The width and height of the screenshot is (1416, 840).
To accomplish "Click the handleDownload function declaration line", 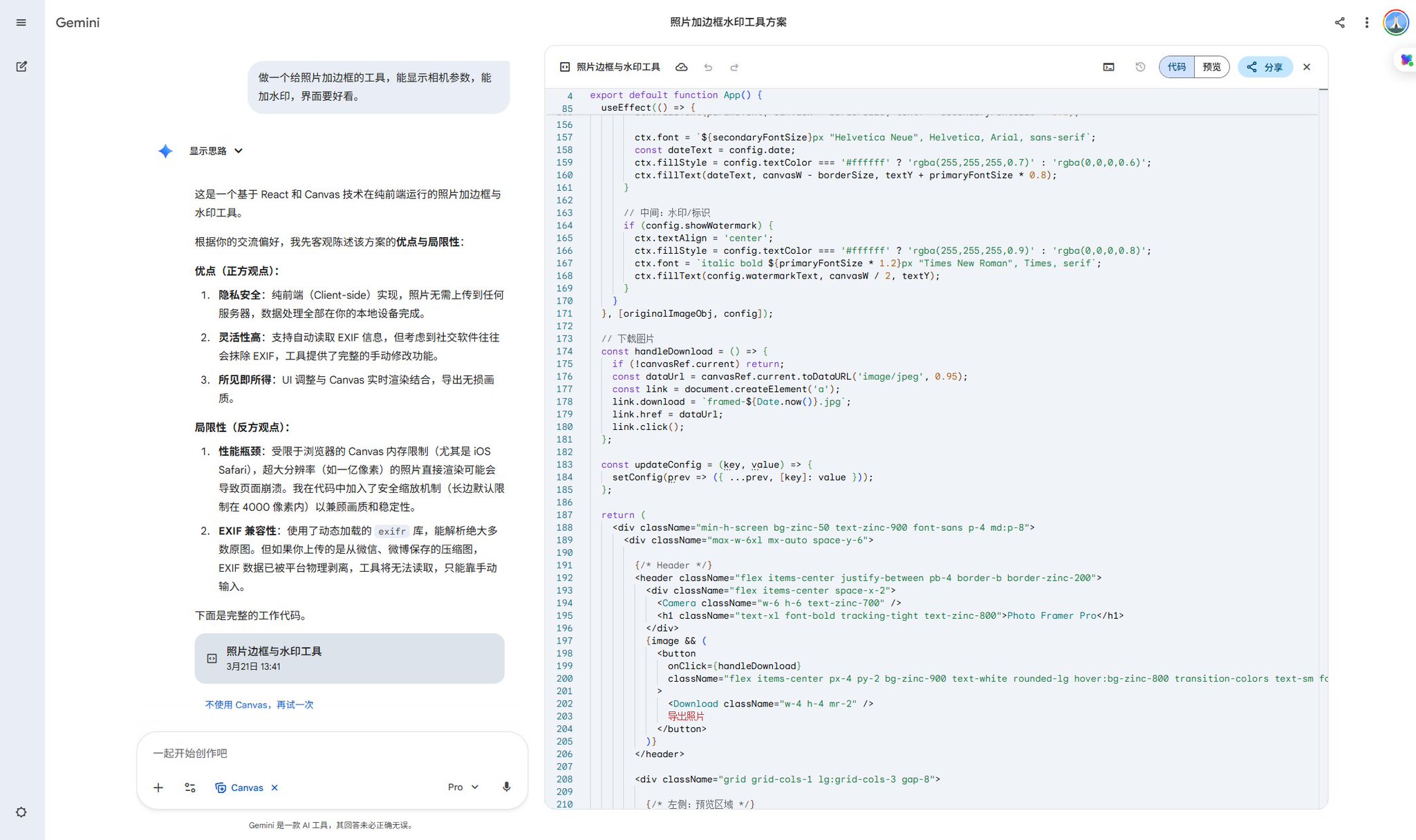I will coord(684,351).
